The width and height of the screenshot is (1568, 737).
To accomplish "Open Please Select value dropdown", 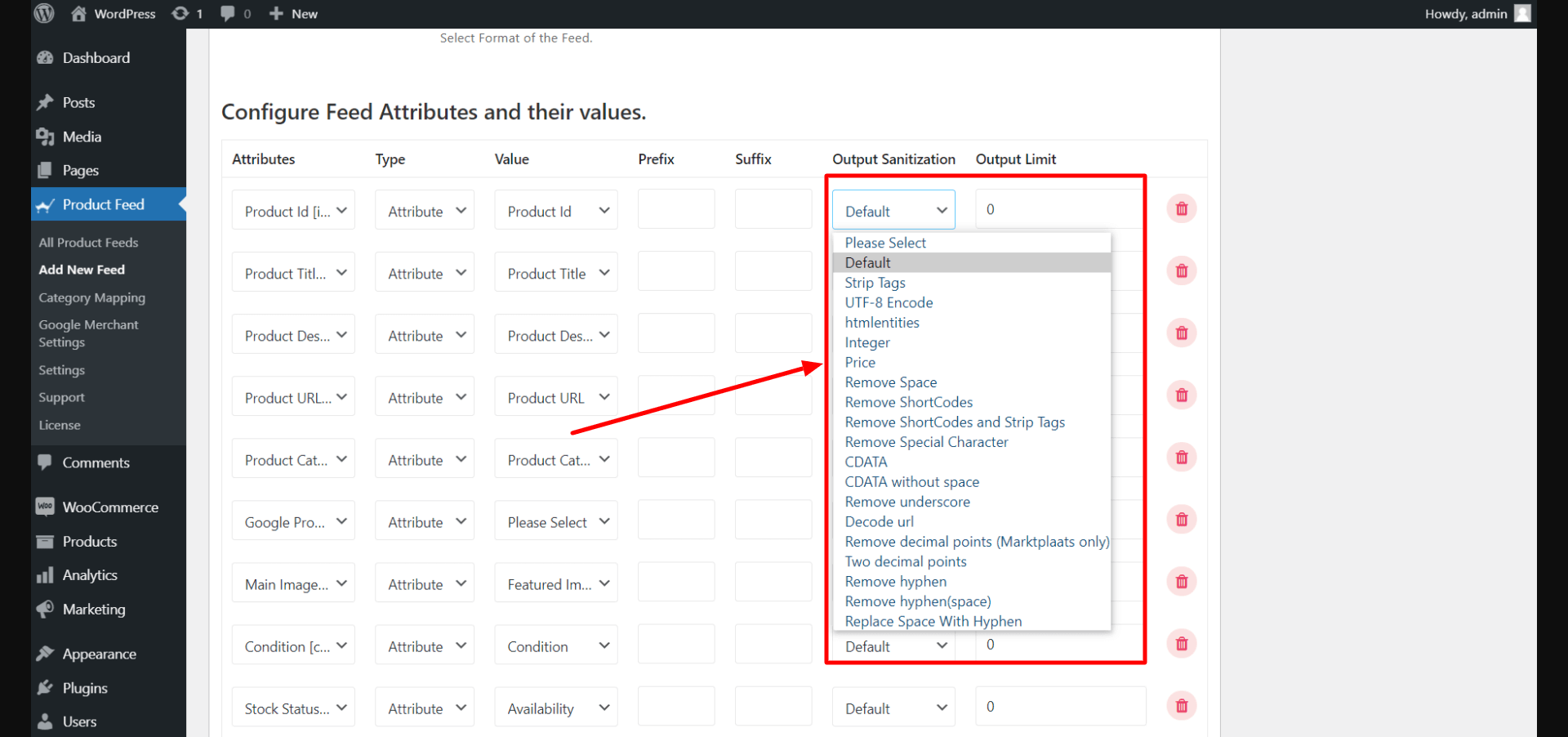I will point(556,521).
